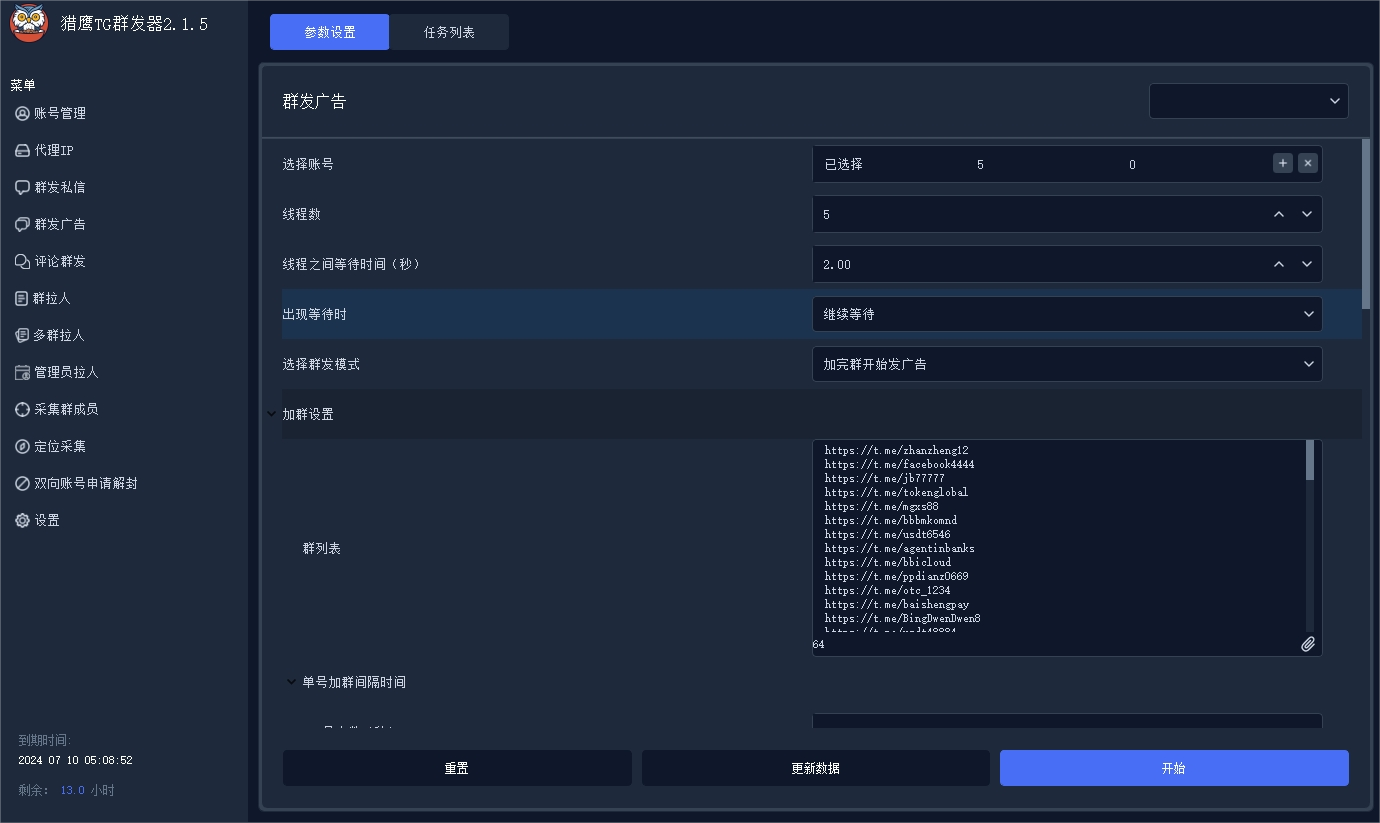Collapse the 加群设置 section
Viewport: 1380px width, 823px height.
pos(272,414)
